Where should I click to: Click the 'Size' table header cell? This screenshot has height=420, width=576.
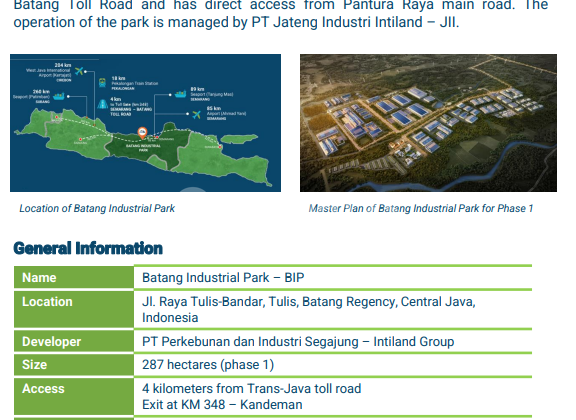point(74,365)
